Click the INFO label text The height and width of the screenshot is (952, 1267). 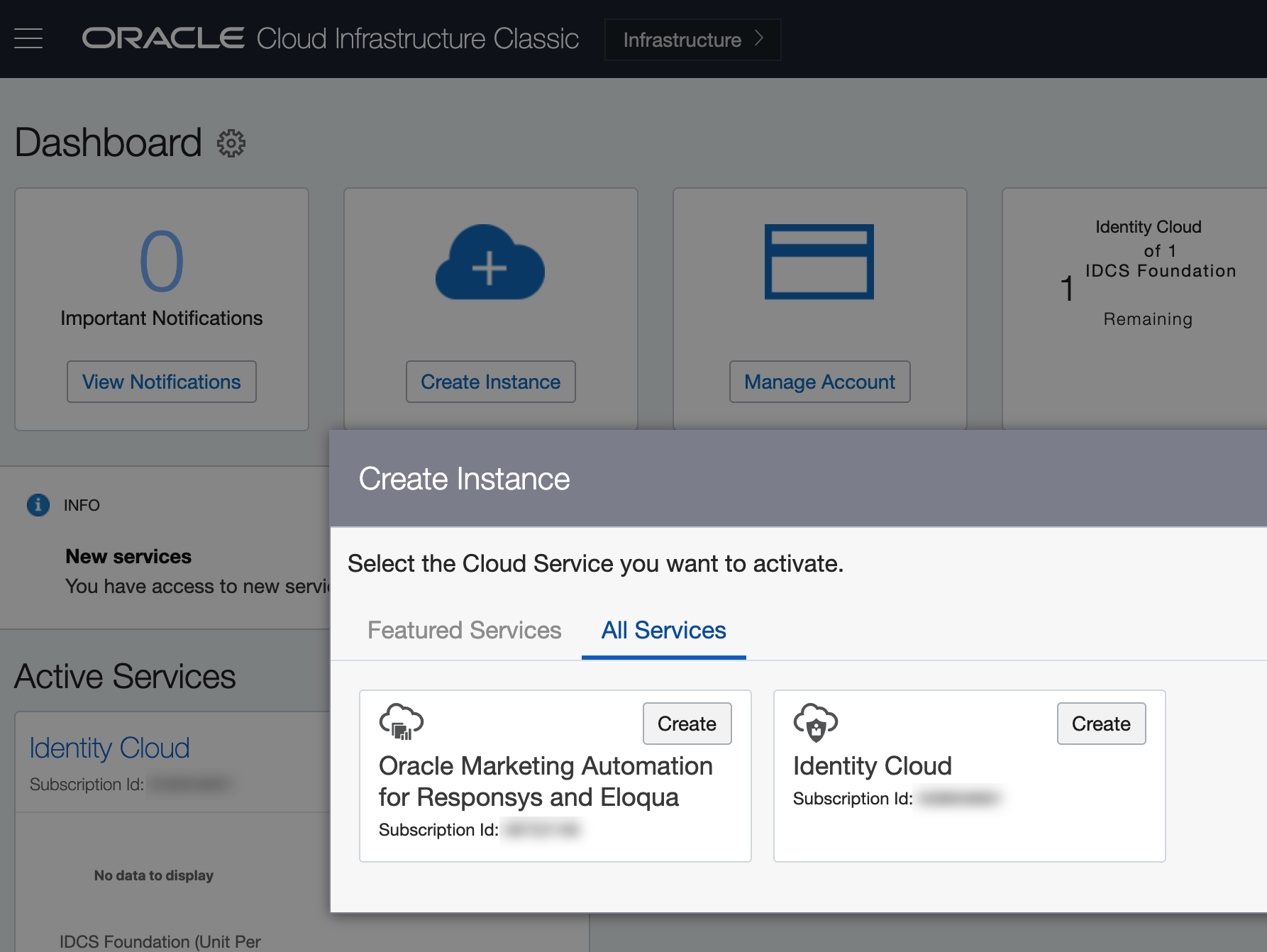coord(82,505)
